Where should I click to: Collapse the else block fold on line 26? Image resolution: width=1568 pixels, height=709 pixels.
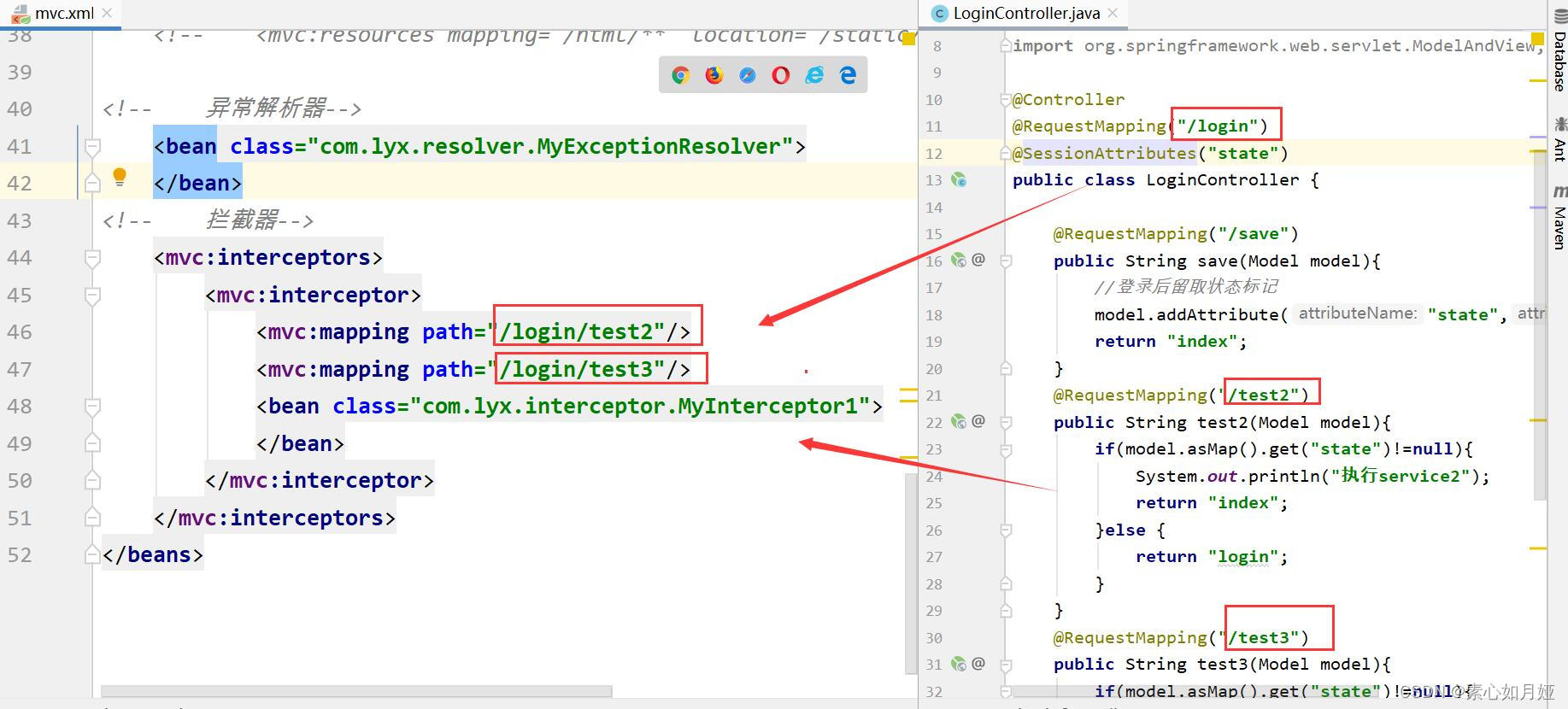coord(1006,530)
